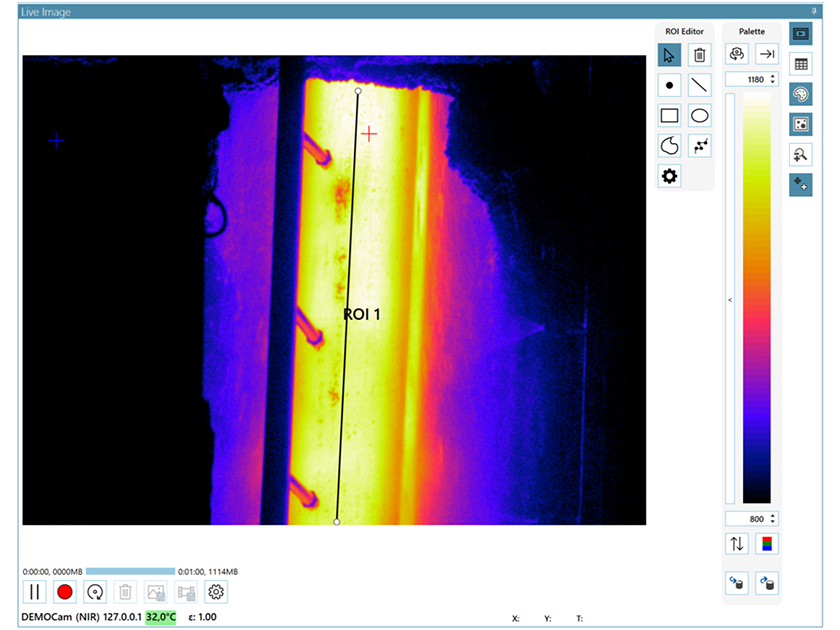Select the arrow pointer tool in ROI Editor
Image resolution: width=840 pixels, height=630 pixels.
669,55
